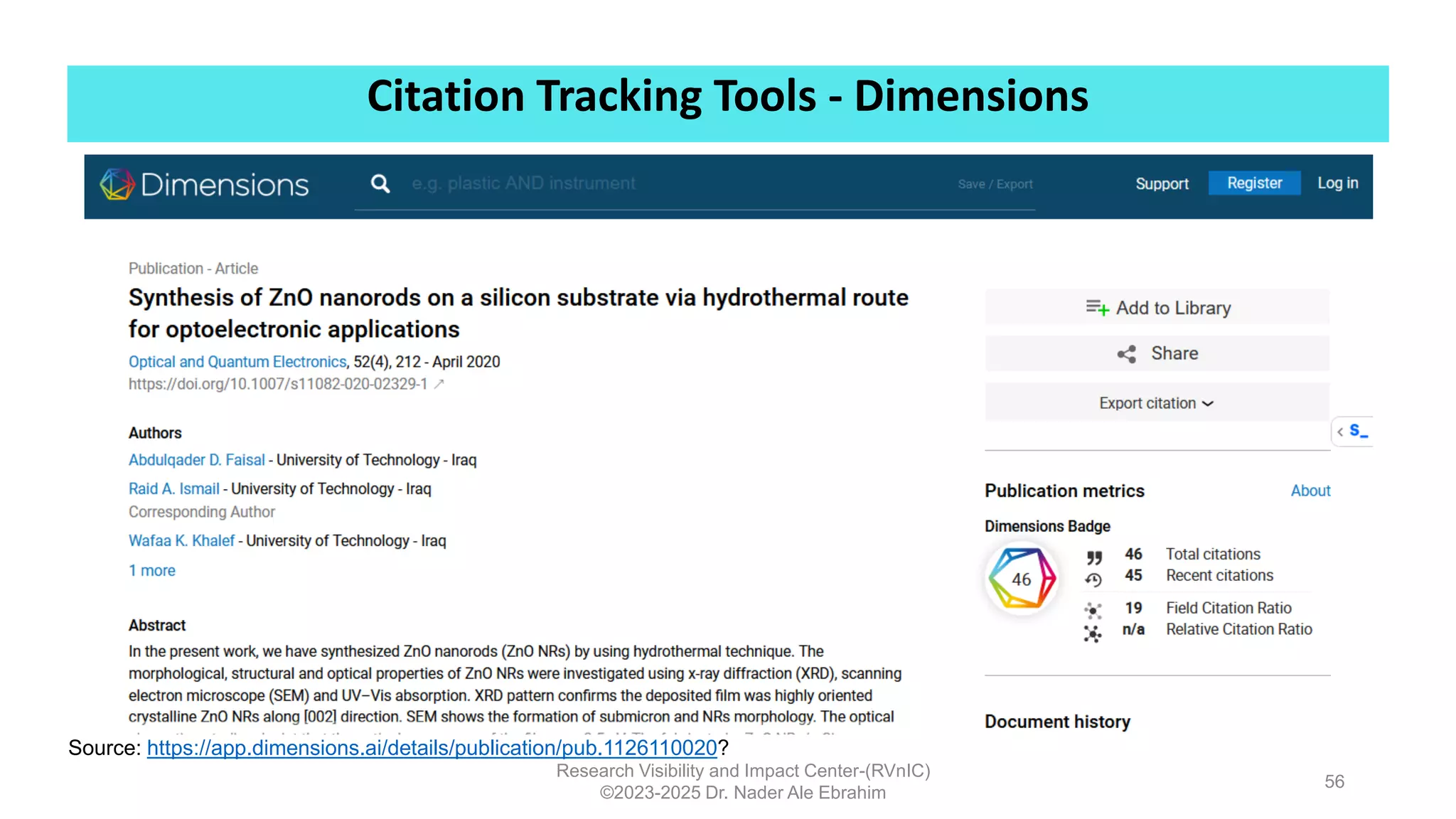This screenshot has width=1456, height=819.
Task: Click the search magnifier icon
Action: [380, 184]
